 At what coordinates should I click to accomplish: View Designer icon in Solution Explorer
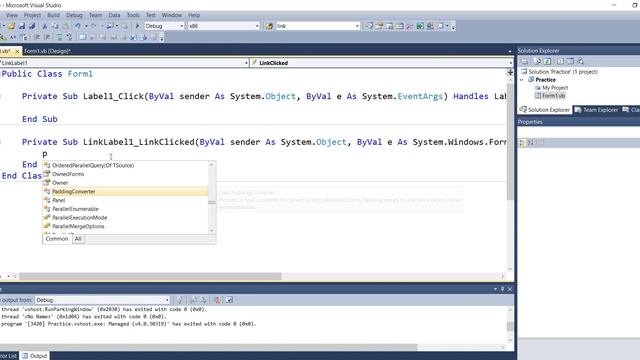tap(570, 62)
